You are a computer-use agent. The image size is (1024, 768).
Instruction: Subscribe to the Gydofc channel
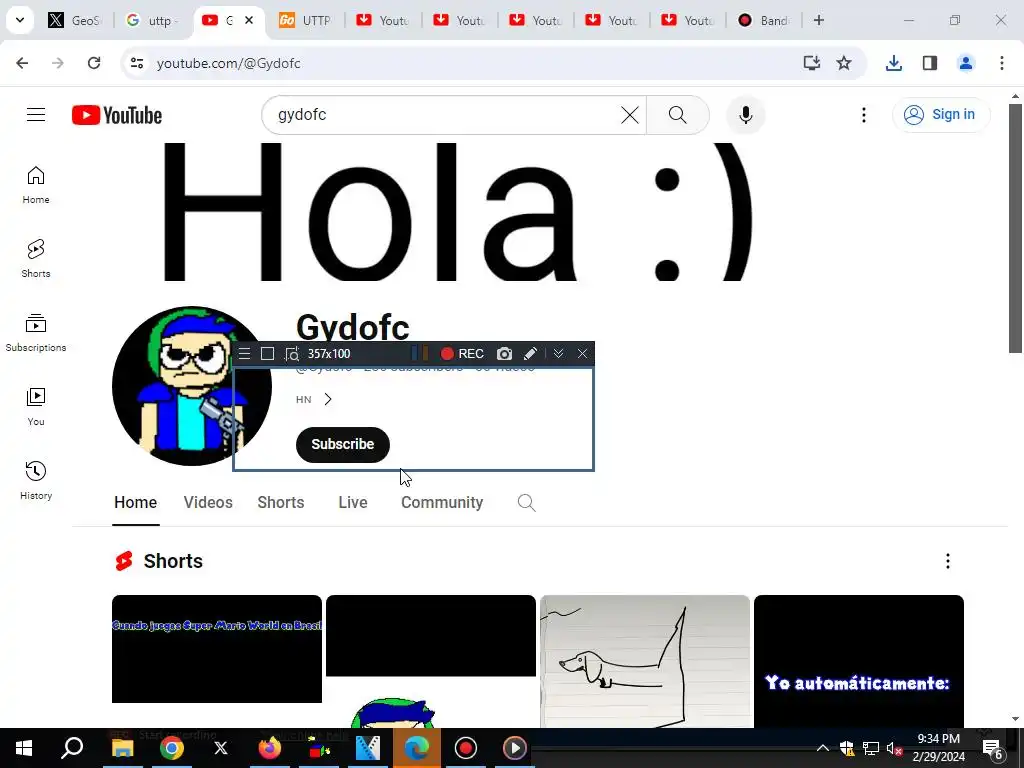click(343, 445)
